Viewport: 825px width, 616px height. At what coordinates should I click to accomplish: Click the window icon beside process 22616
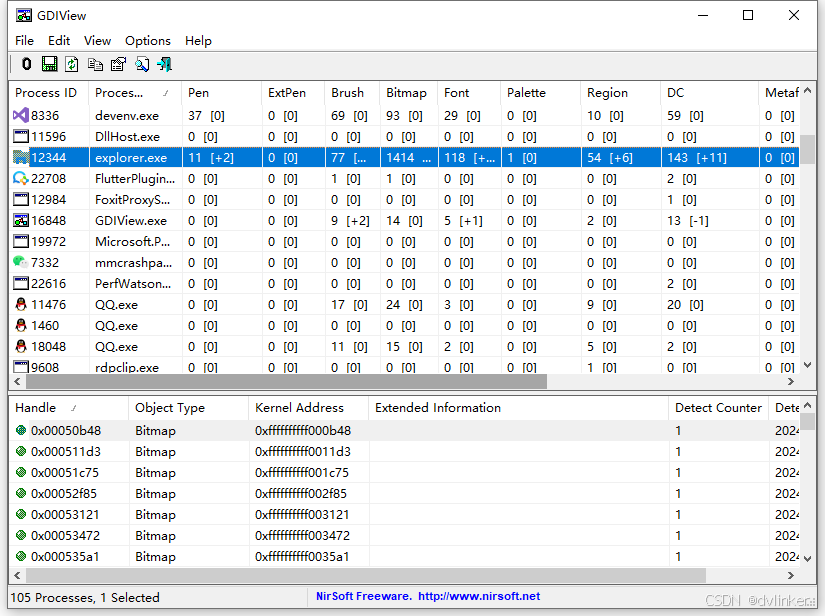click(21, 284)
